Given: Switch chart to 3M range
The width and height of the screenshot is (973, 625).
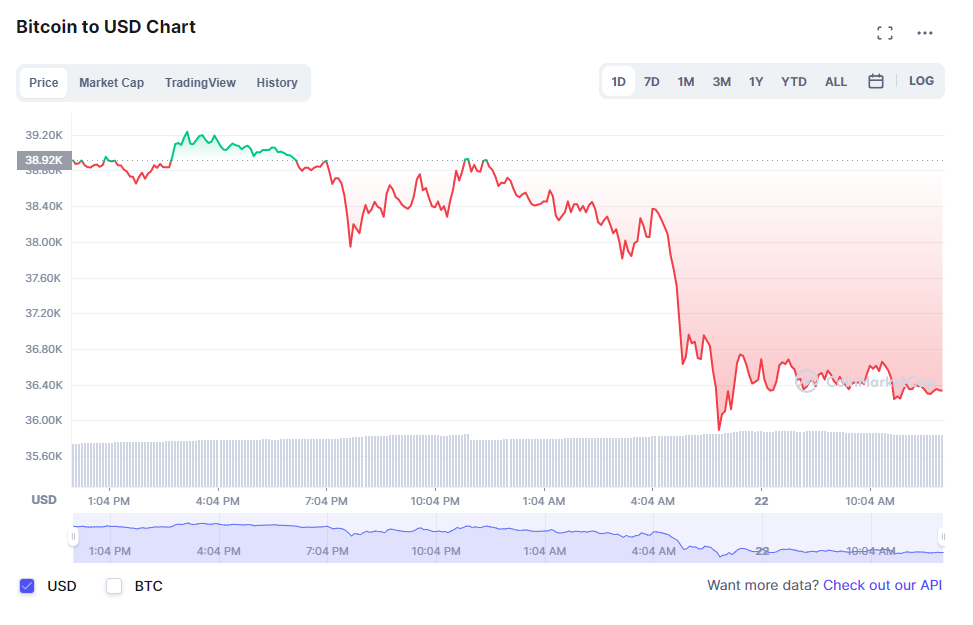Looking at the screenshot, I should click(x=721, y=82).
